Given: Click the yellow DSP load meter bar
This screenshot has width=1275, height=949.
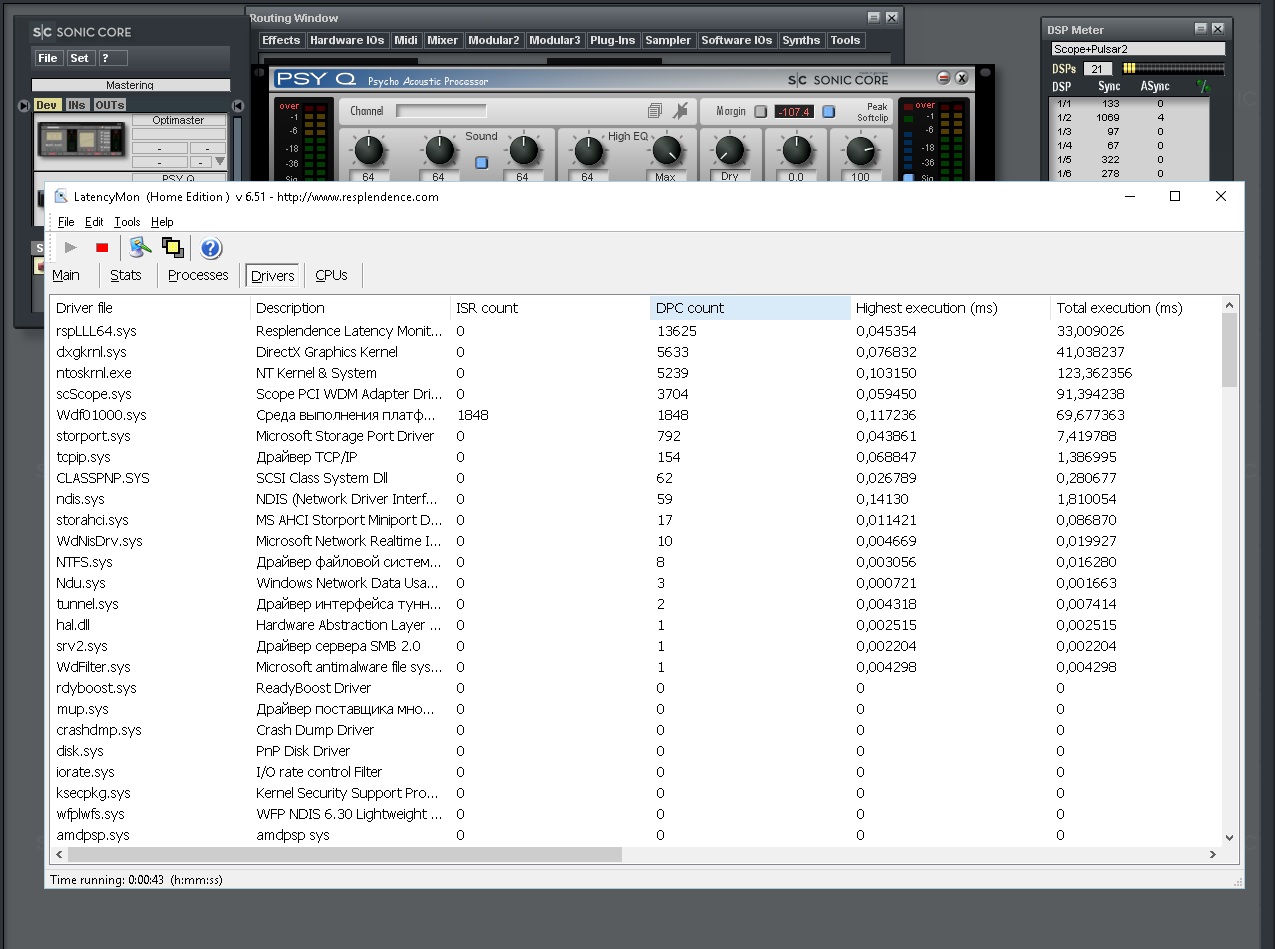Looking at the screenshot, I should click(x=1173, y=68).
